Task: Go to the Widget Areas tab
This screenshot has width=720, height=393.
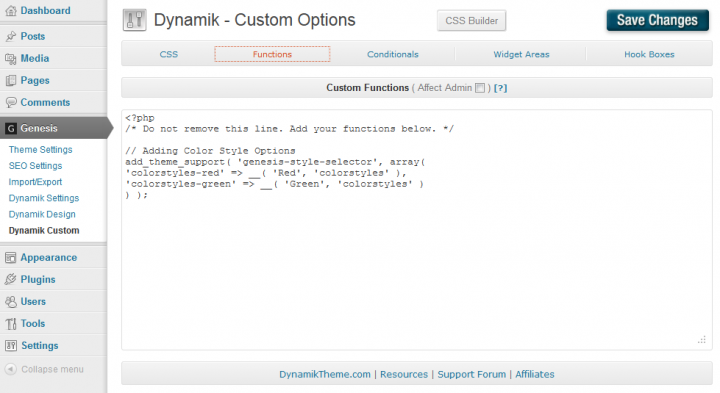Action: point(521,54)
